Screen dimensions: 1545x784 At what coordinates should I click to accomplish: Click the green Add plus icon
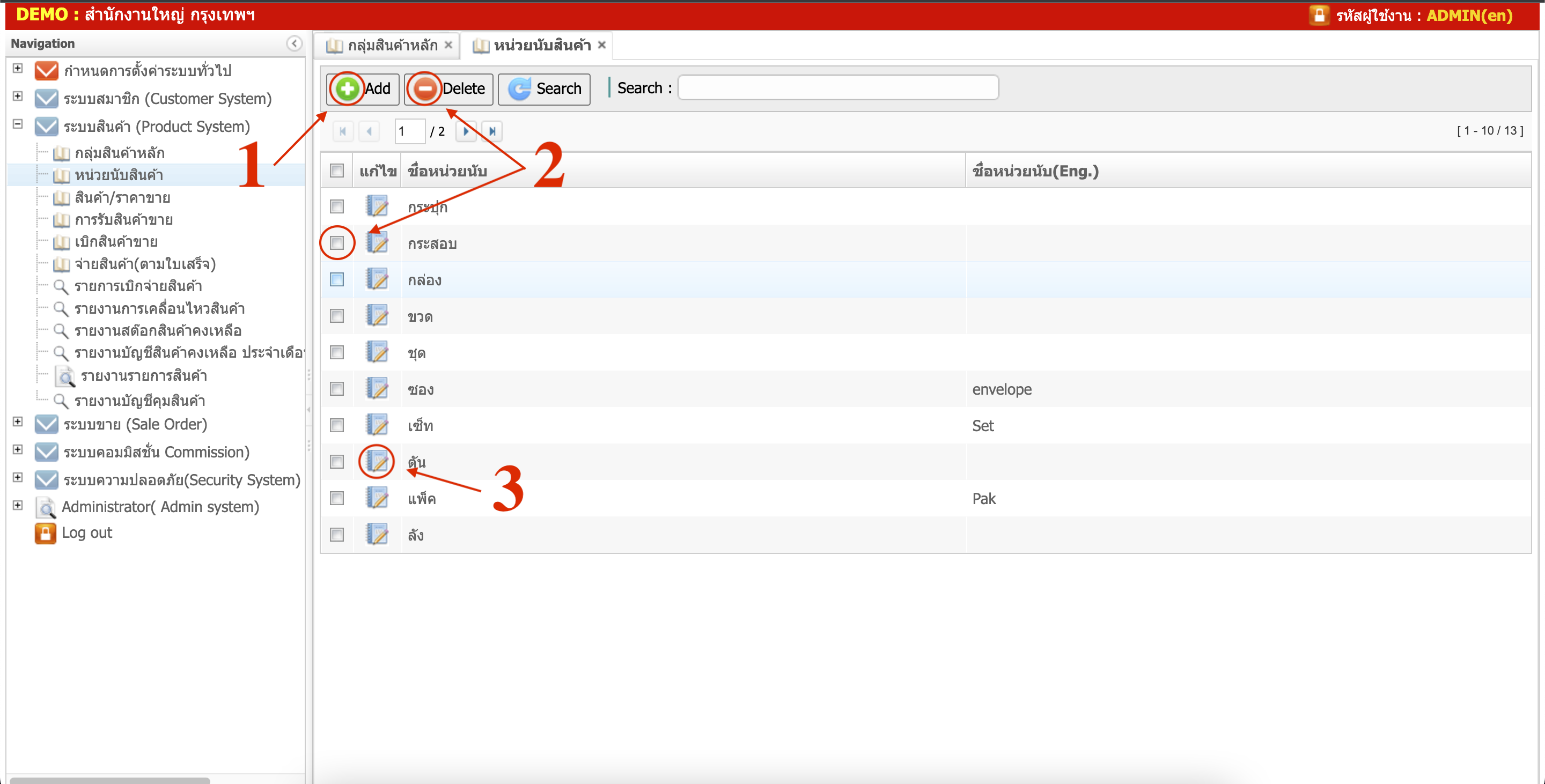347,88
